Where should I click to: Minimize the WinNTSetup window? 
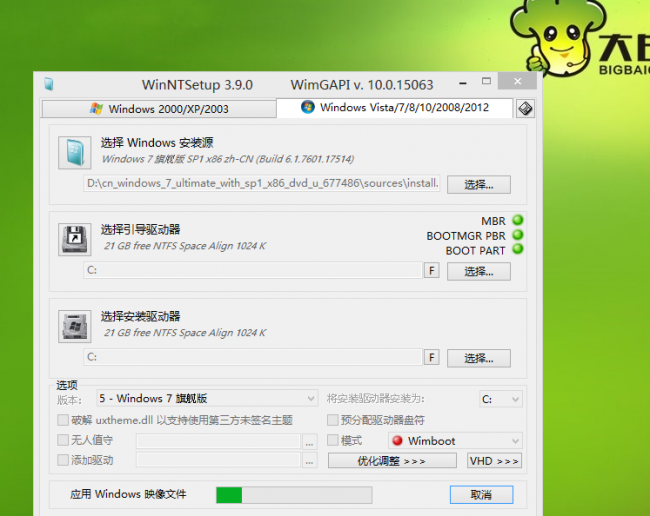[463, 83]
